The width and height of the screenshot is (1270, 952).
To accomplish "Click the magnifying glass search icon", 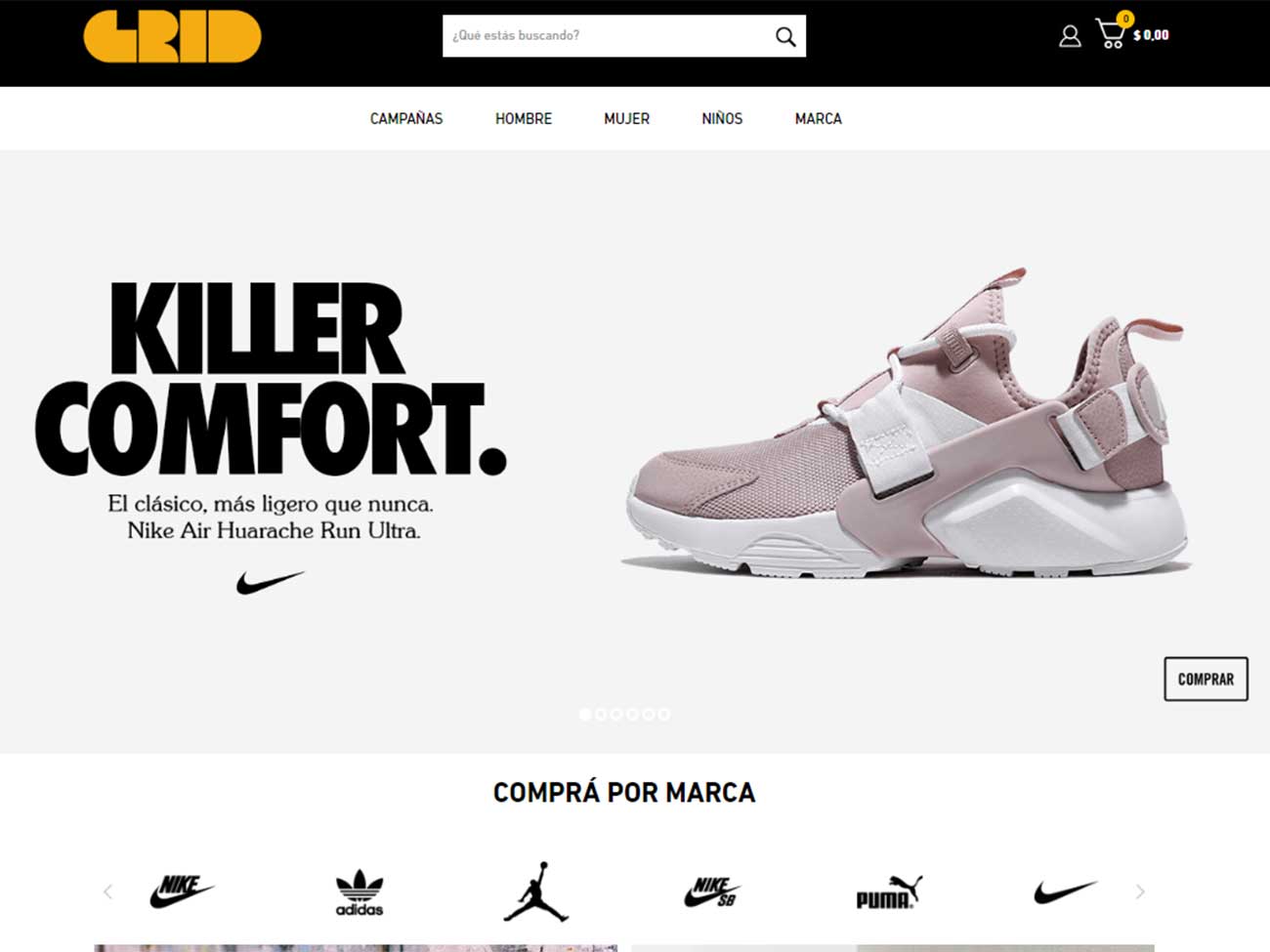I will click(785, 36).
